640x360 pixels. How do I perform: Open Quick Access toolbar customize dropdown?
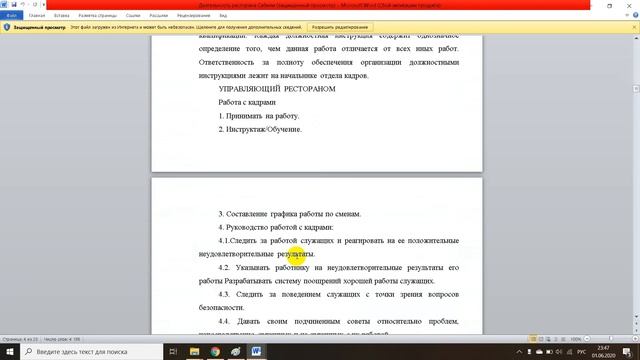43,4
